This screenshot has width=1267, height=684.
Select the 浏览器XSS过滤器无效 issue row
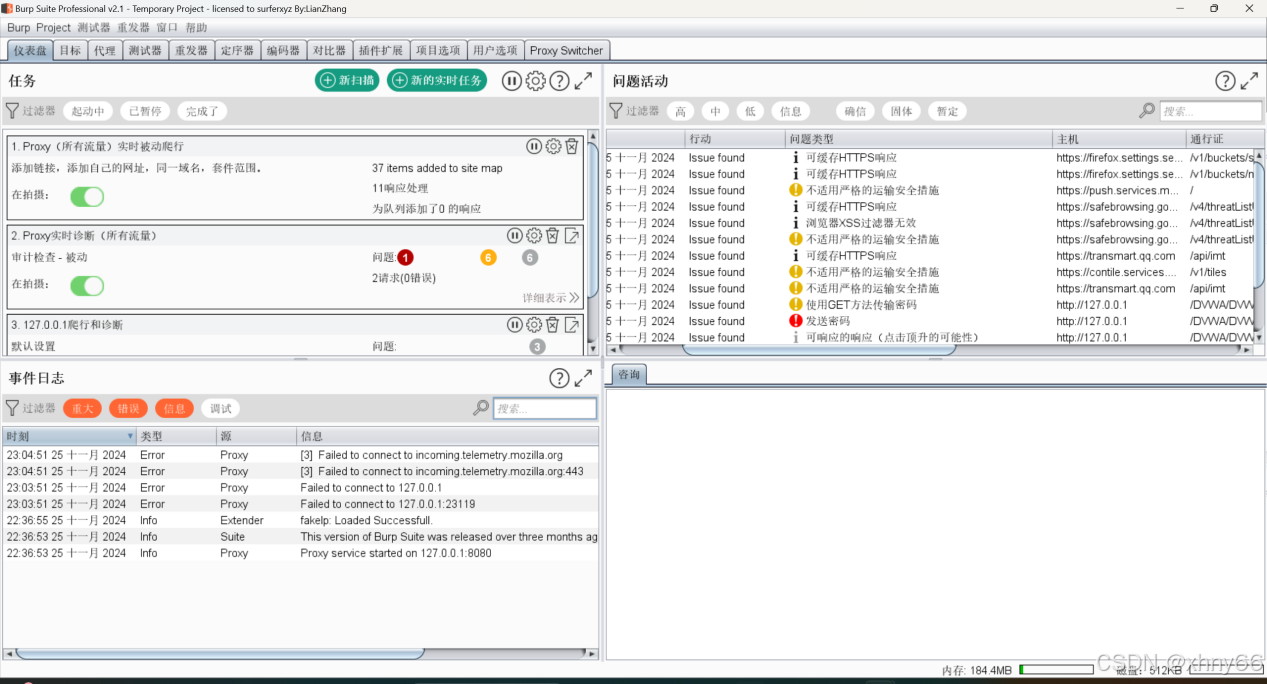[929, 223]
